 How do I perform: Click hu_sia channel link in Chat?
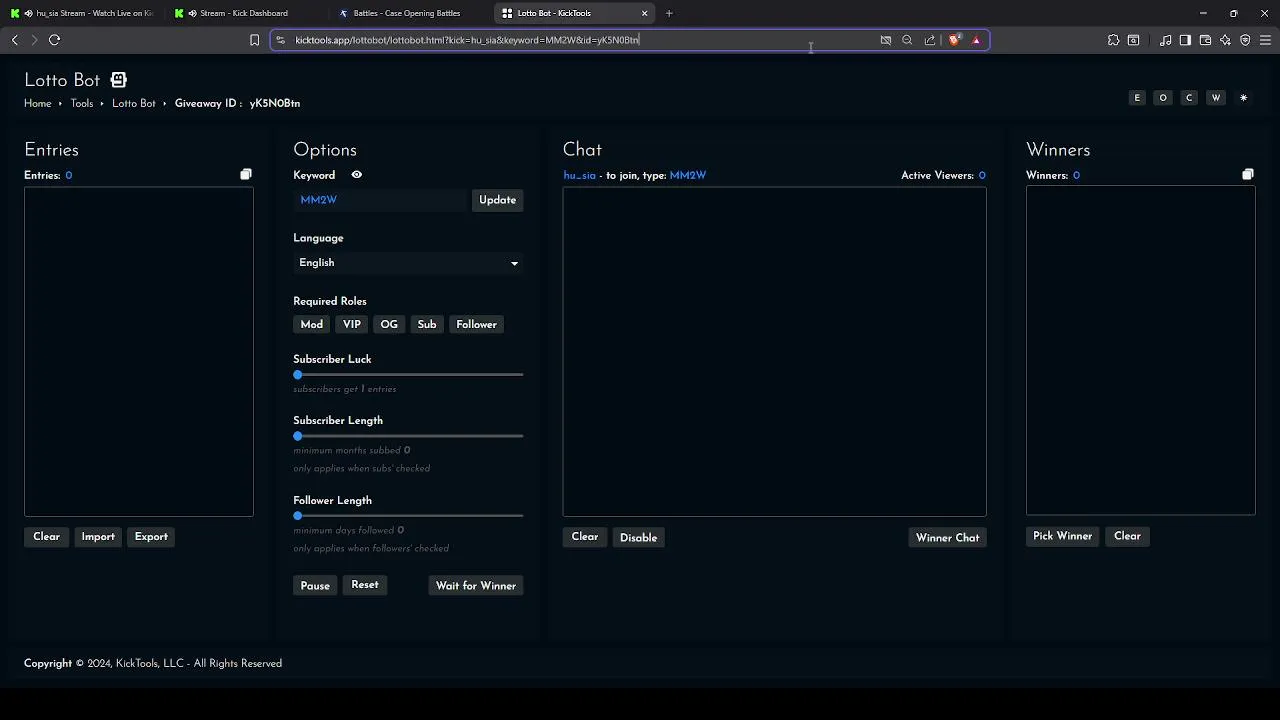click(x=579, y=175)
